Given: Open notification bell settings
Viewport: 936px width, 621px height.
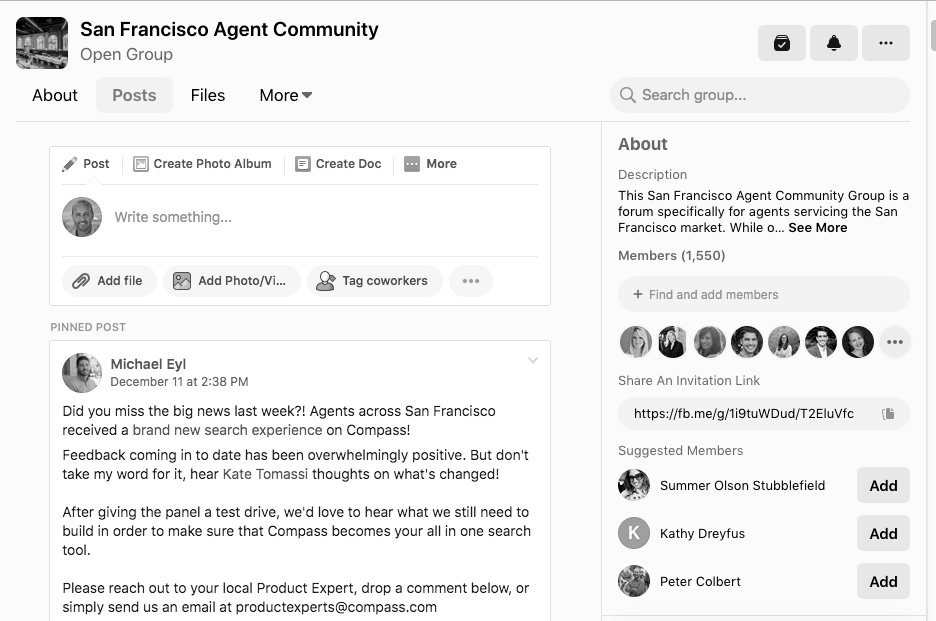Looking at the screenshot, I should point(833,43).
